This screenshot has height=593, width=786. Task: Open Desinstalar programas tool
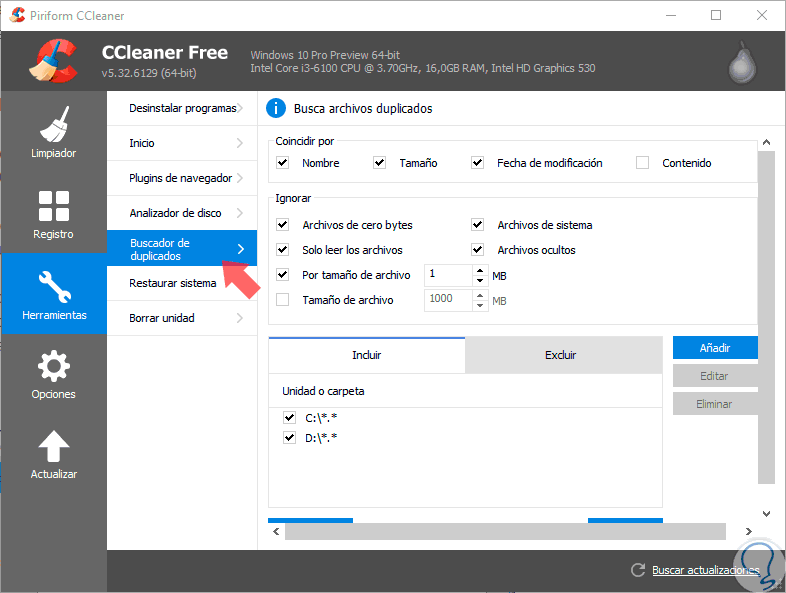coord(182,108)
